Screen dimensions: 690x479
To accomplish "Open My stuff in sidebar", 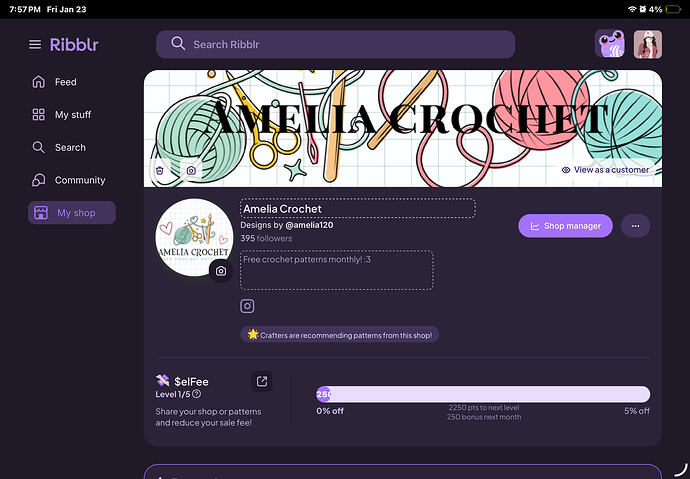I will click(72, 115).
